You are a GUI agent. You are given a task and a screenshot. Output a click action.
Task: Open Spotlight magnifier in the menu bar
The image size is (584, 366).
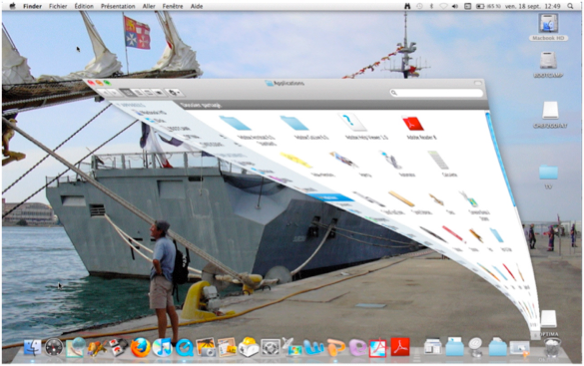coord(570,6)
